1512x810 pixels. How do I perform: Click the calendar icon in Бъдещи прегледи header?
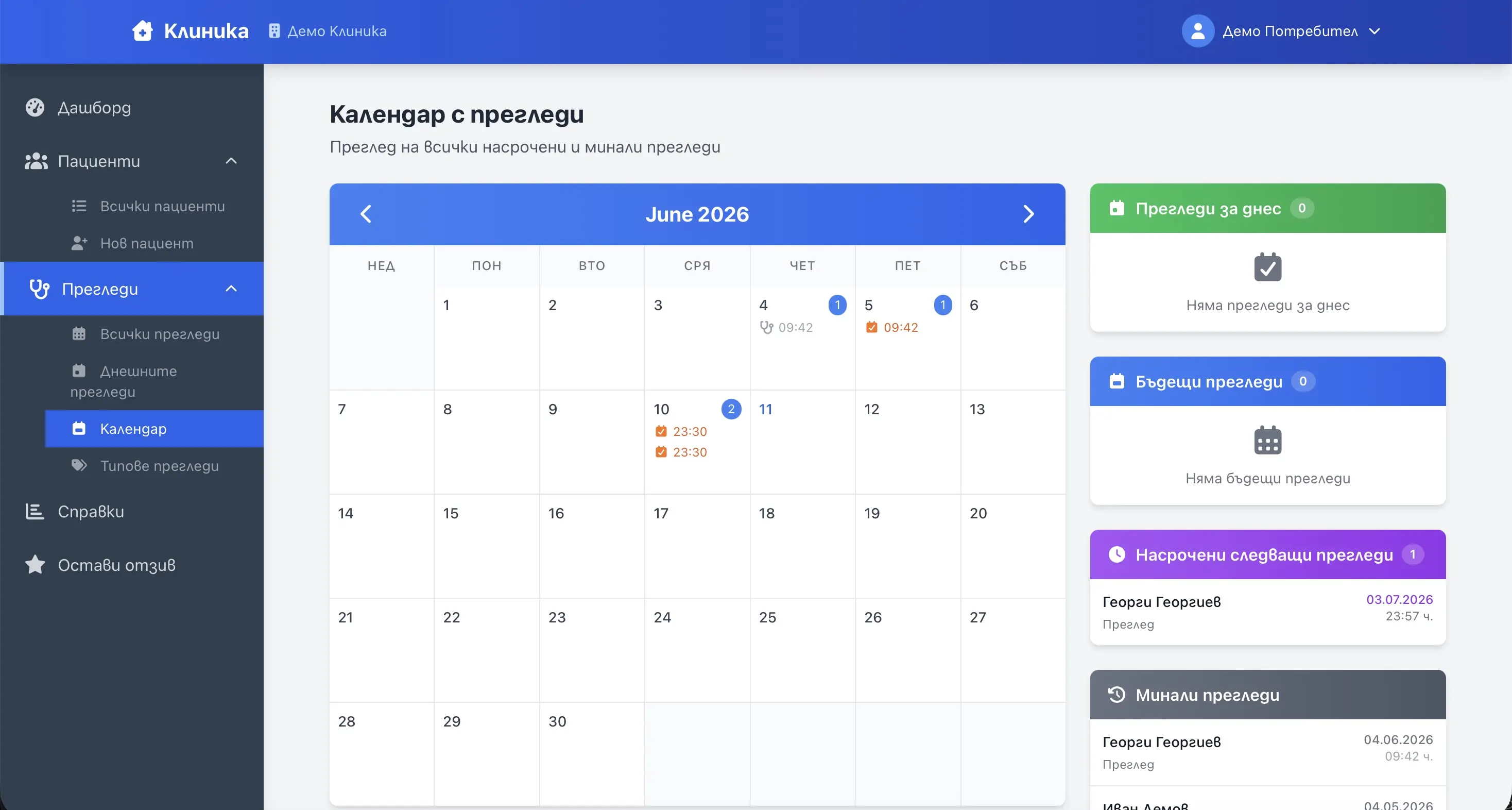pyautogui.click(x=1116, y=381)
